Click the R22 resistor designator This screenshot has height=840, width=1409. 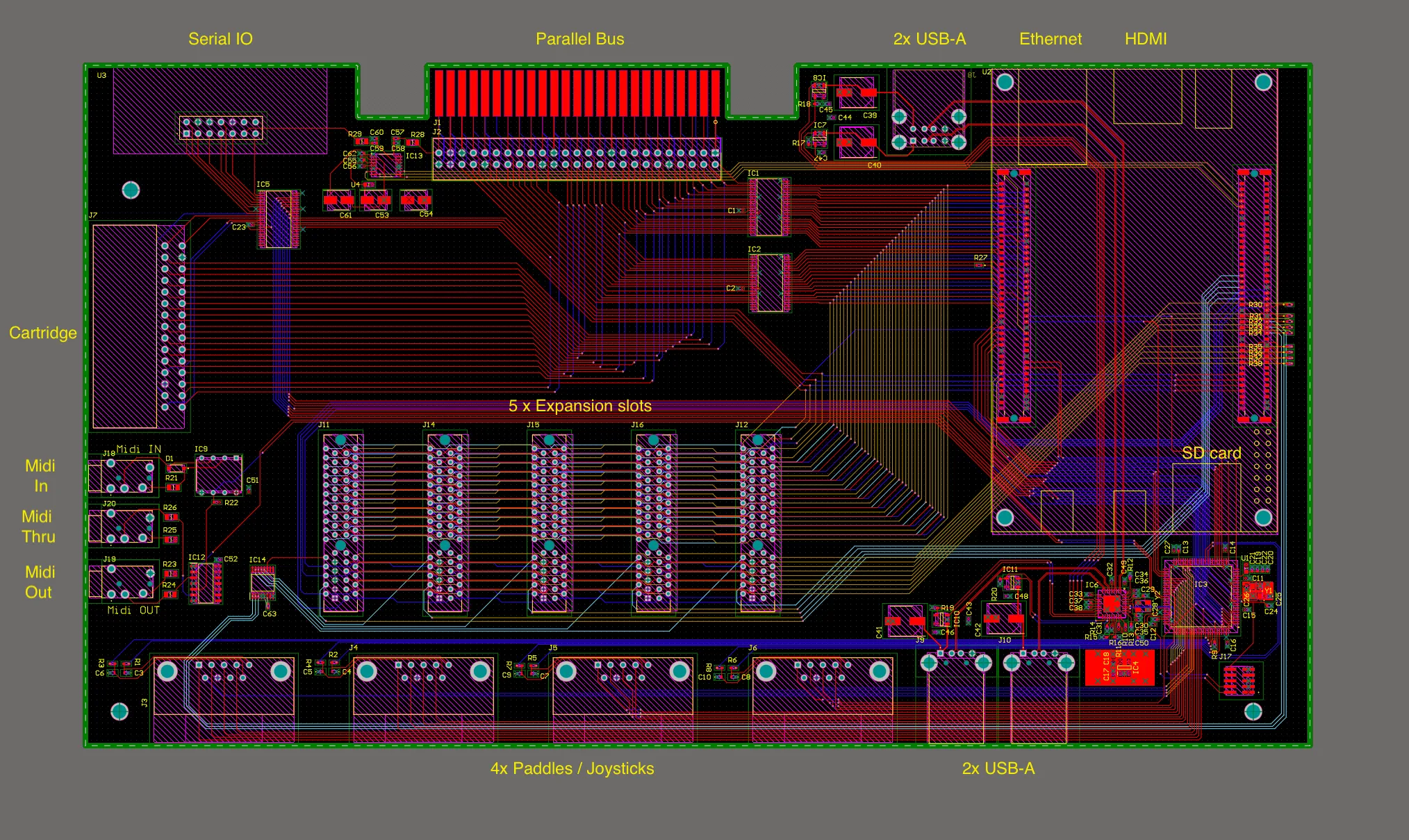coord(231,502)
